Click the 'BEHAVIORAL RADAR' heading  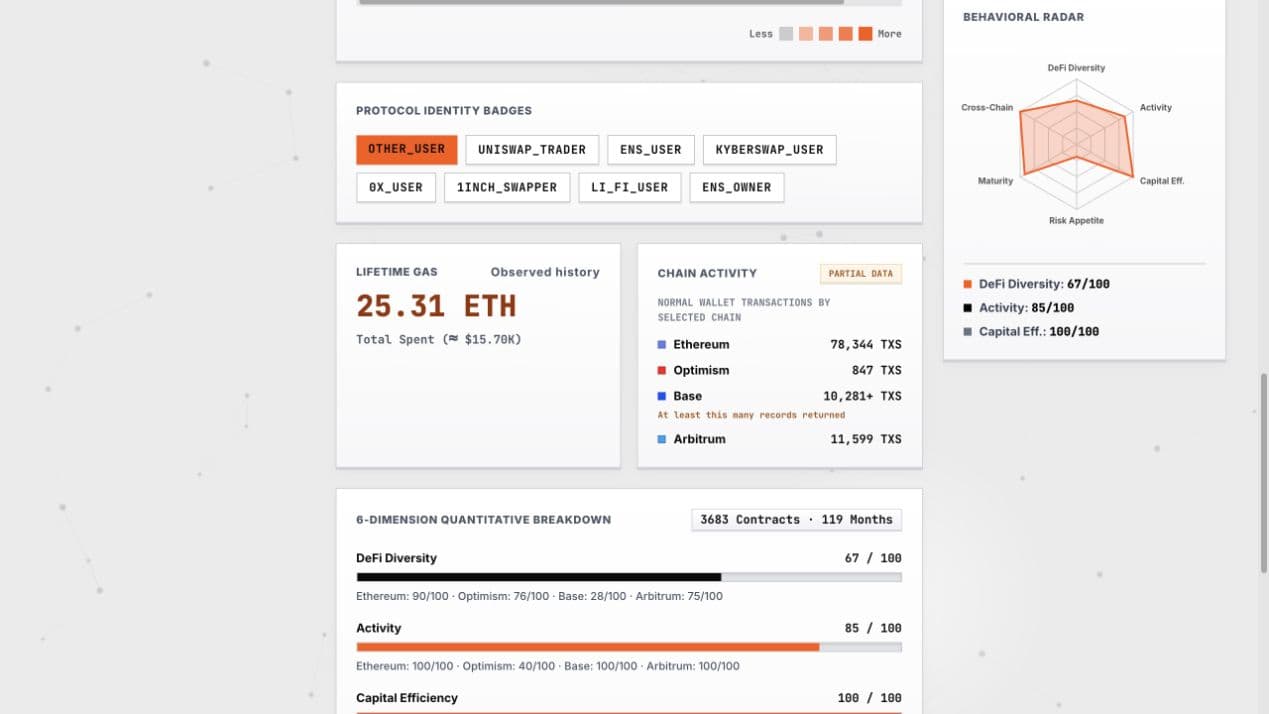1023,17
